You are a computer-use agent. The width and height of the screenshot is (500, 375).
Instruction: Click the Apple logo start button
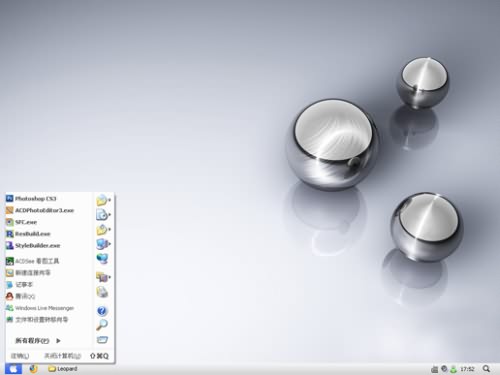13,369
